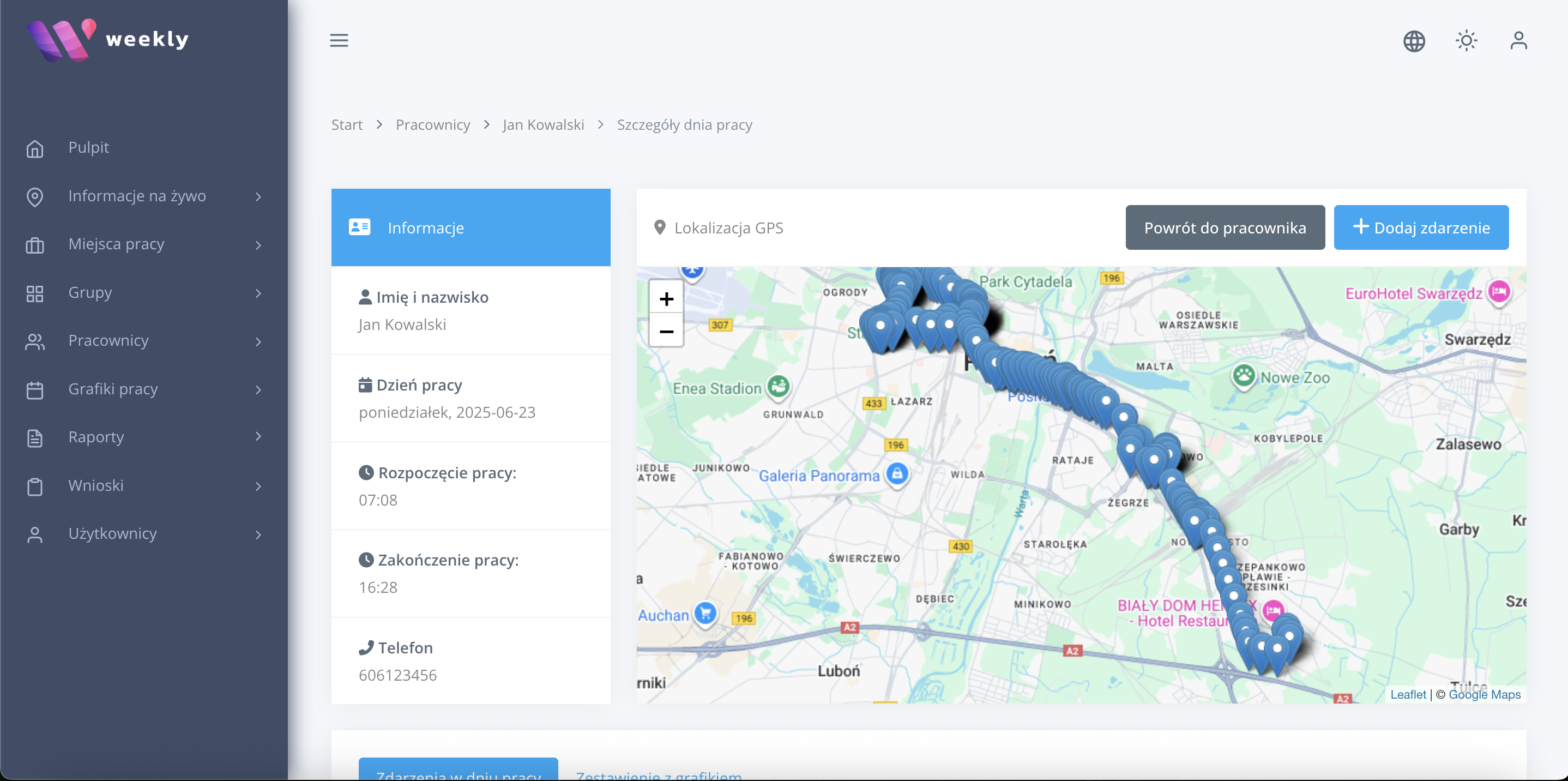Image resolution: width=1568 pixels, height=781 pixels.
Task: Open Pracownicy breadcrumb link
Action: 433,125
